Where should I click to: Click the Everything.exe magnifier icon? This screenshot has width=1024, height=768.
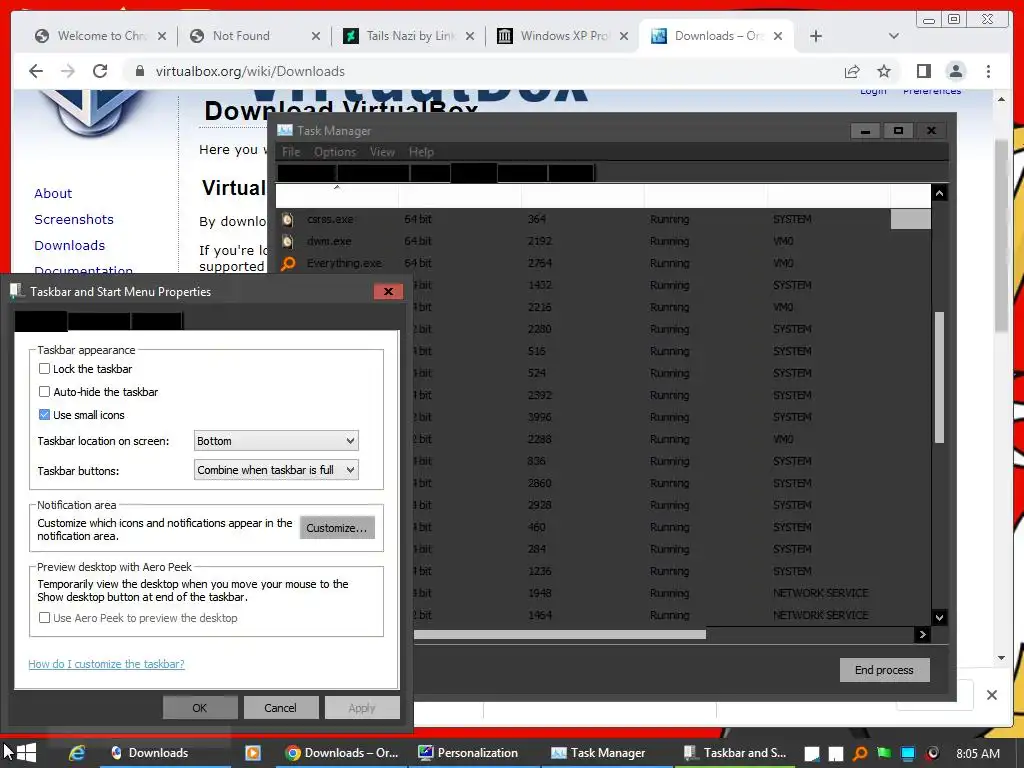(288, 263)
